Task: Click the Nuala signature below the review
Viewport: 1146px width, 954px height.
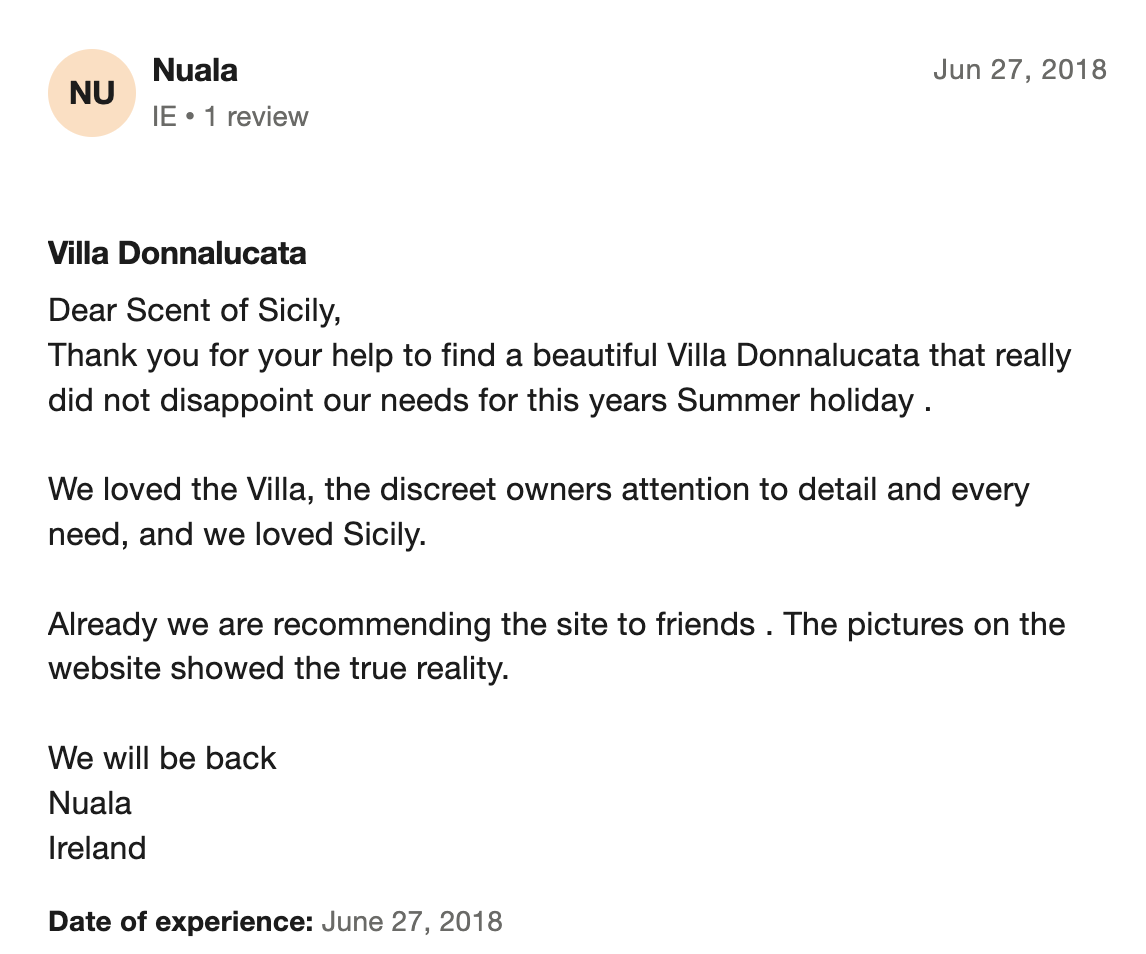Action: point(90,803)
